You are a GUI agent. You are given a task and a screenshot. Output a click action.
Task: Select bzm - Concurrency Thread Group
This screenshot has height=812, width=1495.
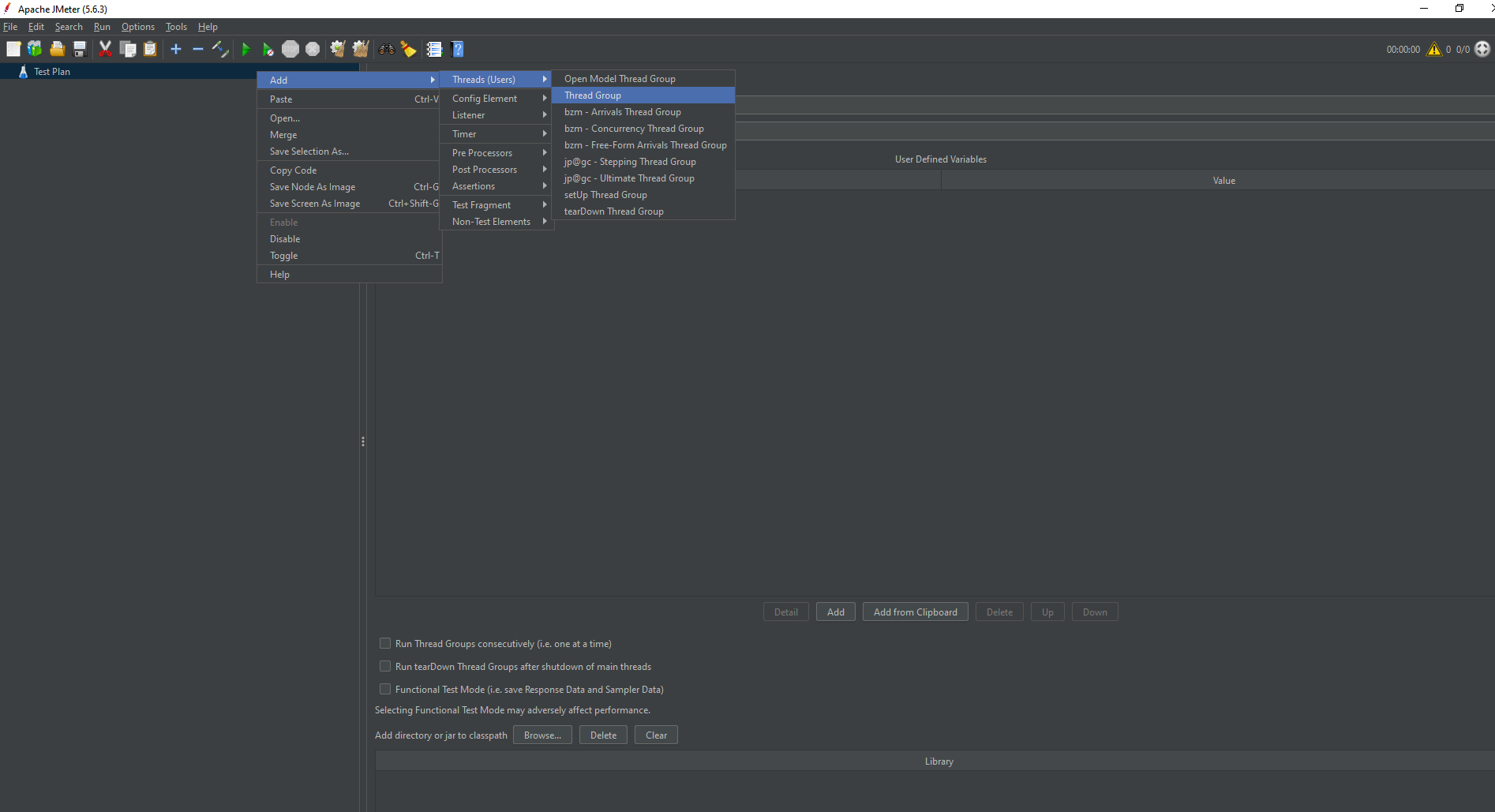point(643,128)
